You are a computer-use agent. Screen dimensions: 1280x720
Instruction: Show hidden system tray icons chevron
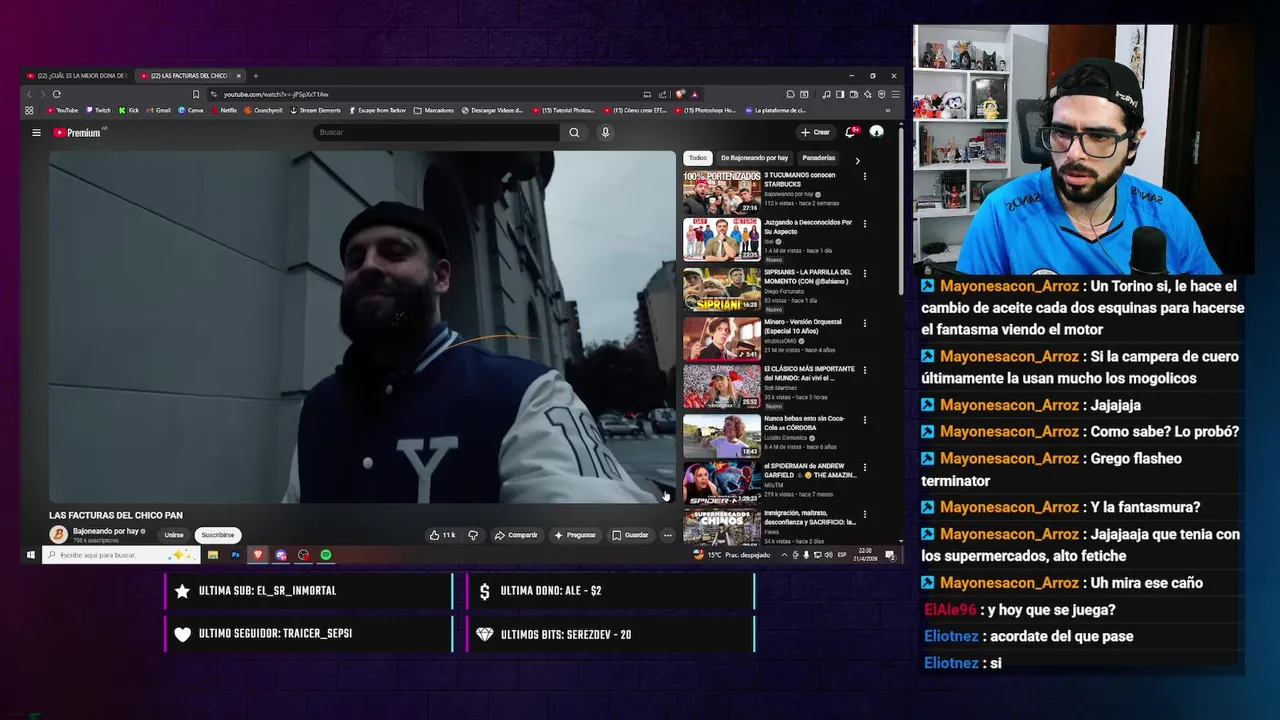pyautogui.click(x=784, y=555)
